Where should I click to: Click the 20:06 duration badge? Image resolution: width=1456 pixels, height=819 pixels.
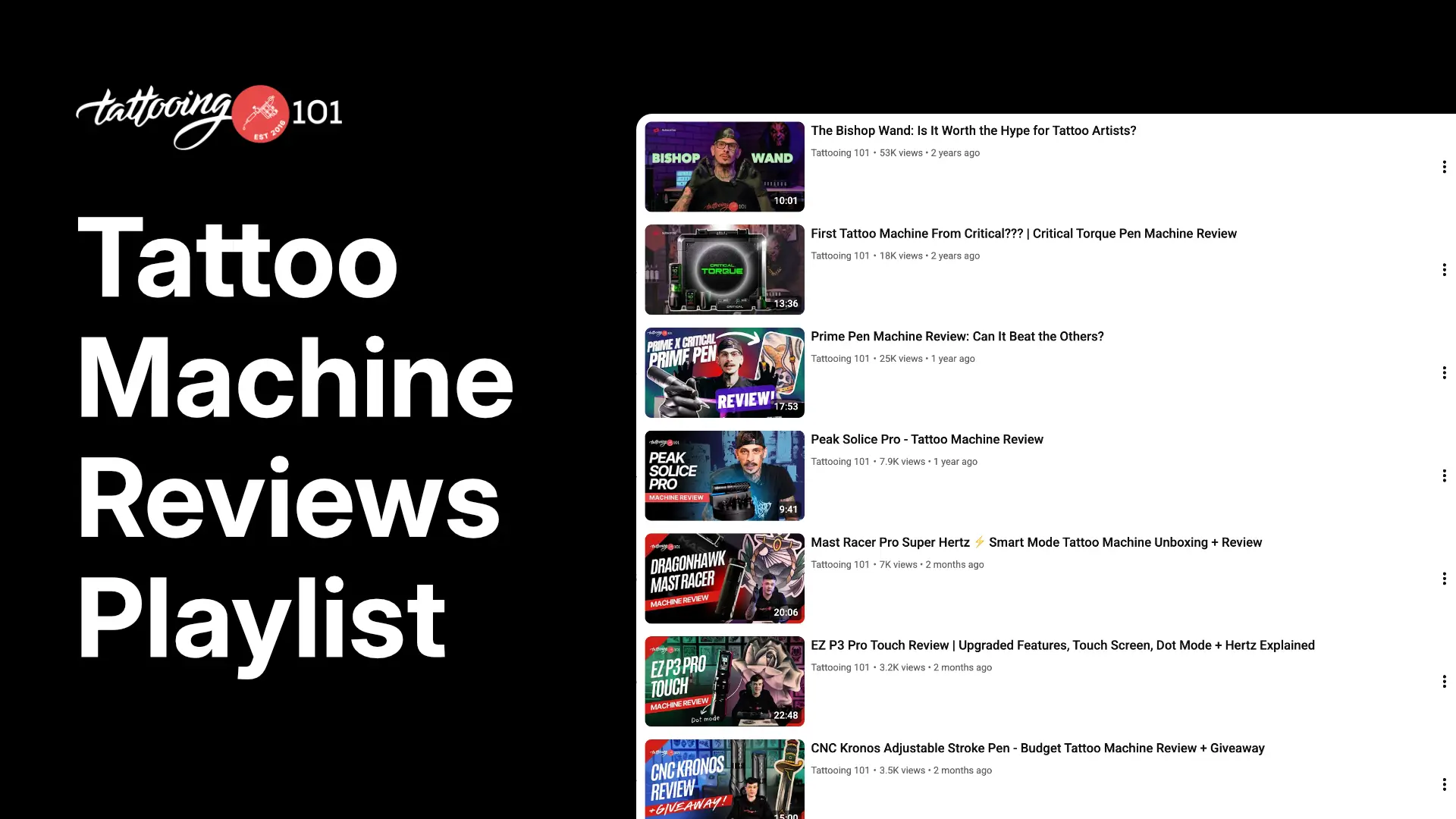pyautogui.click(x=786, y=613)
